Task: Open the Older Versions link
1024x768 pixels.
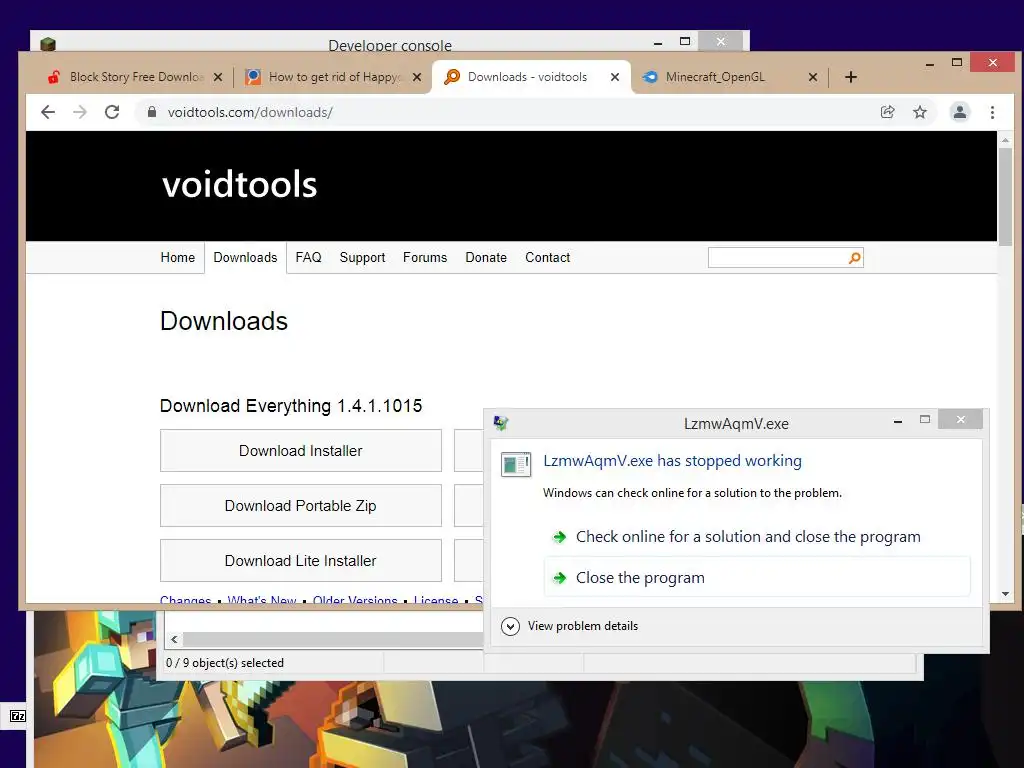Action: click(x=355, y=599)
